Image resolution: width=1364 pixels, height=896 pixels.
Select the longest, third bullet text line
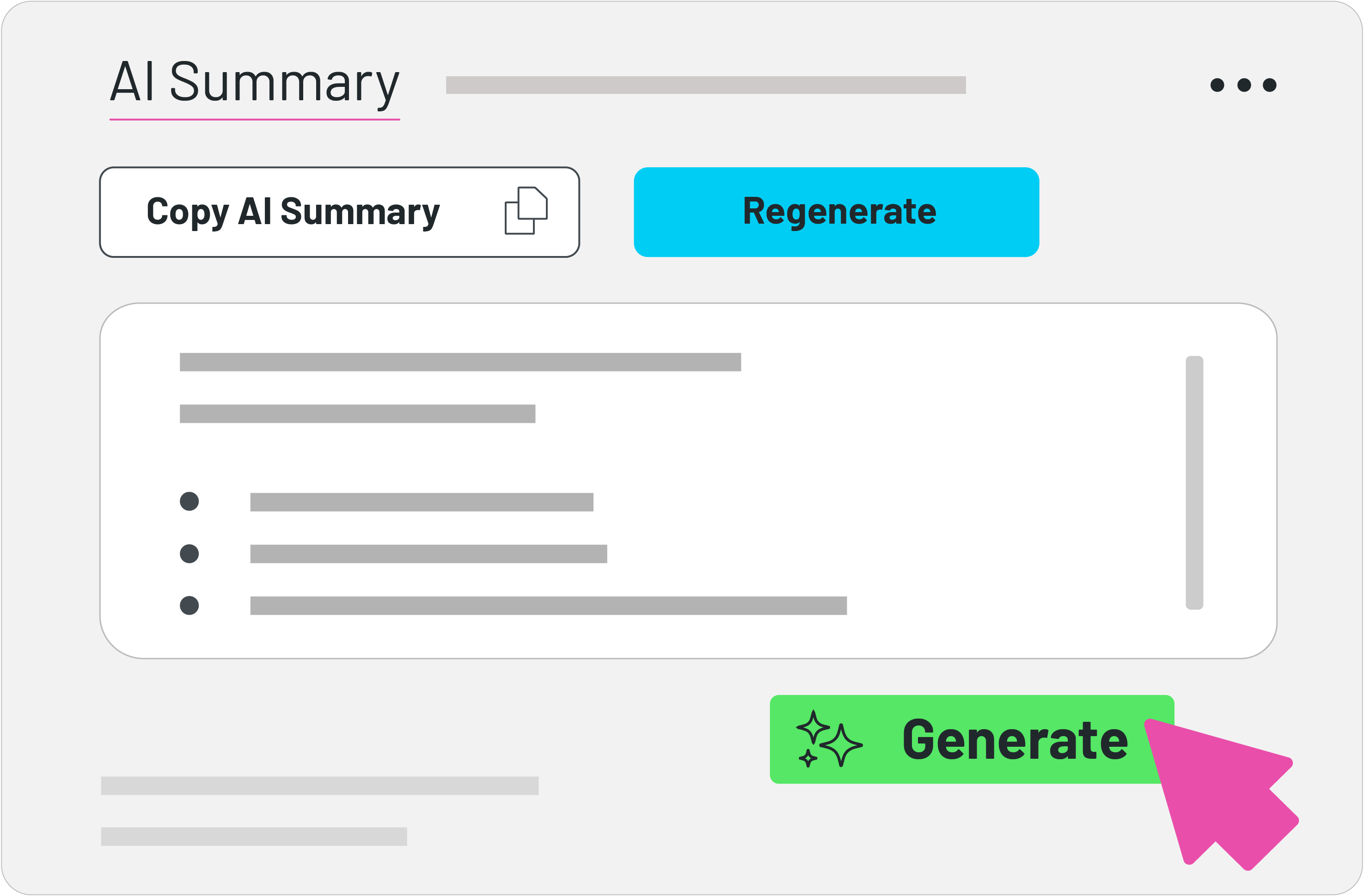549,605
